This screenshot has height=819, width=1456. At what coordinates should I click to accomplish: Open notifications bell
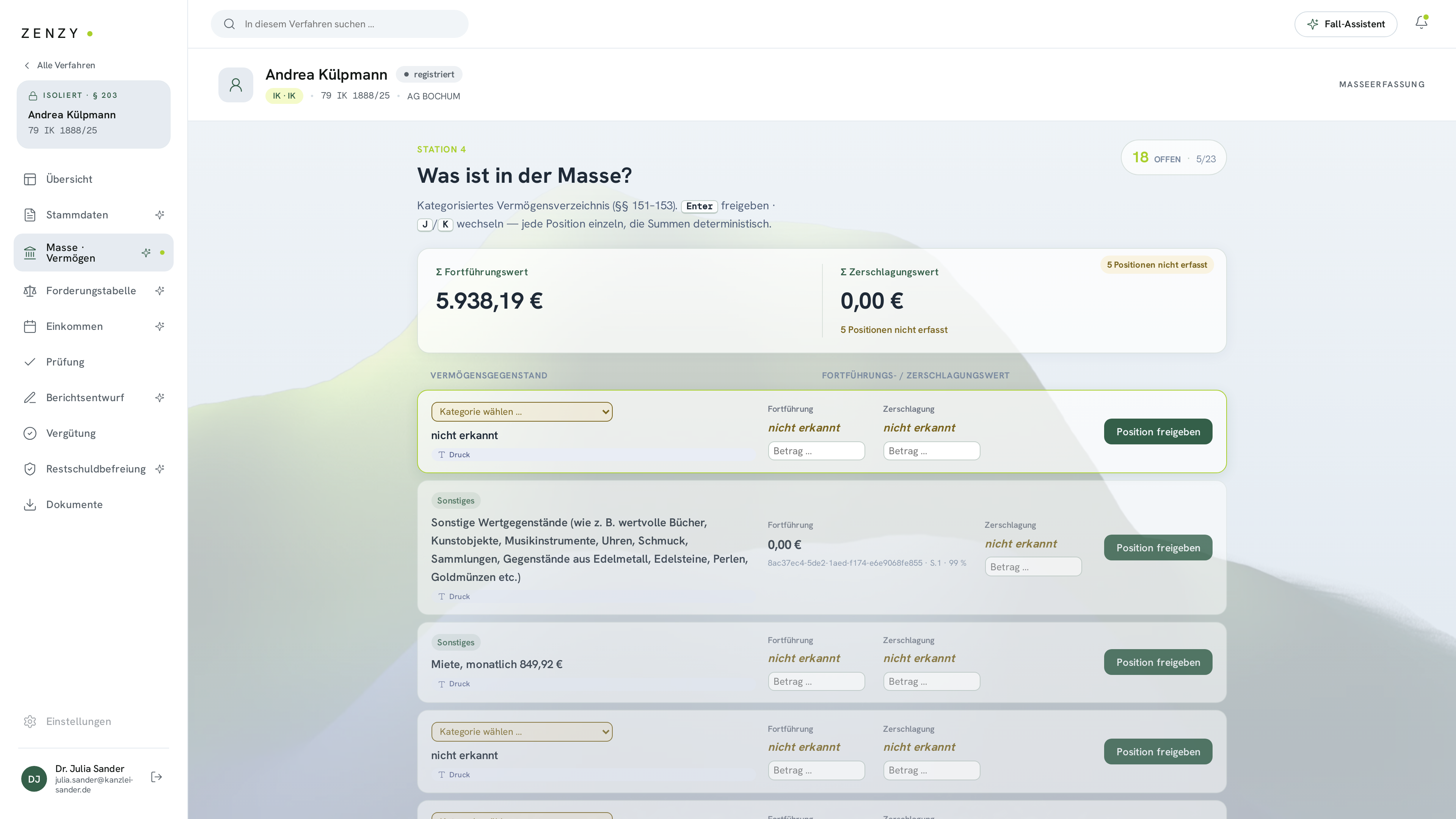pos(1421,23)
